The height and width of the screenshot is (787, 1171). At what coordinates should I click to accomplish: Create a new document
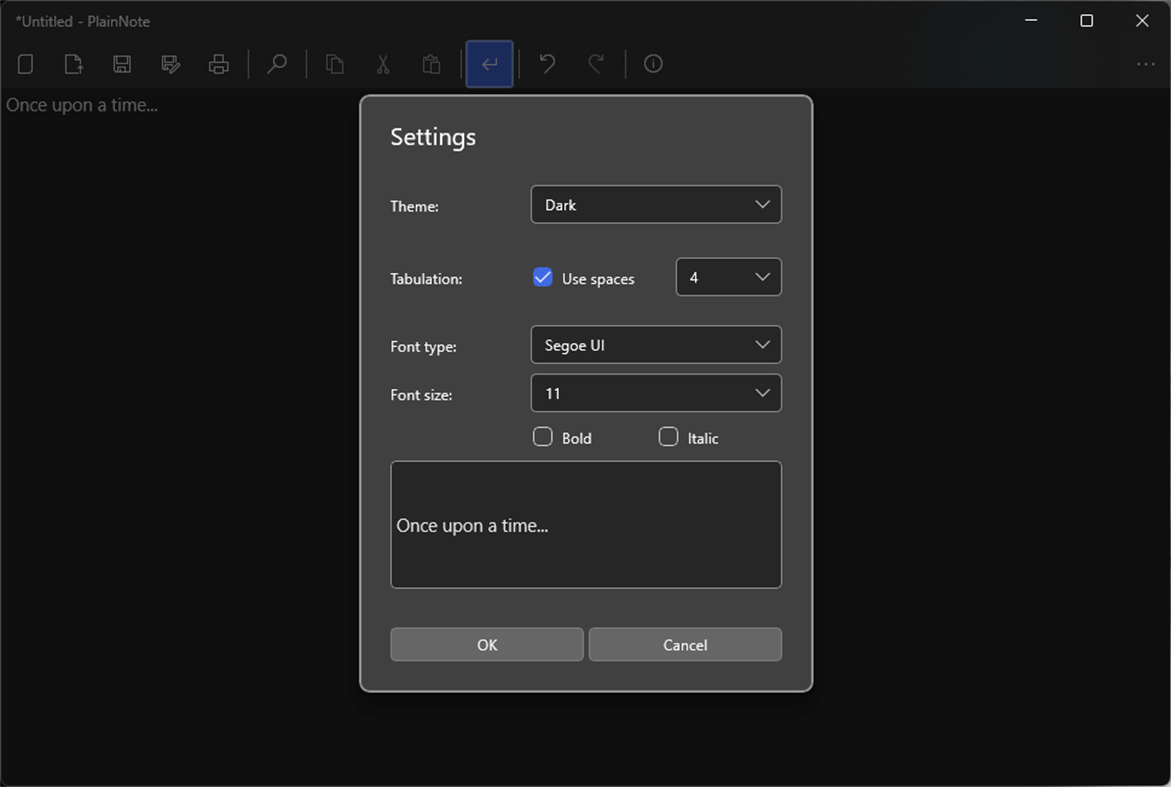(24, 63)
